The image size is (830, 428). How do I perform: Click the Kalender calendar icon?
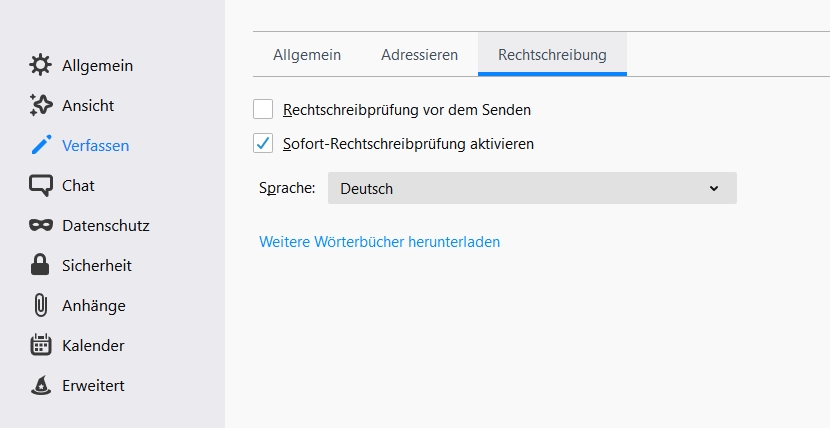tap(41, 346)
